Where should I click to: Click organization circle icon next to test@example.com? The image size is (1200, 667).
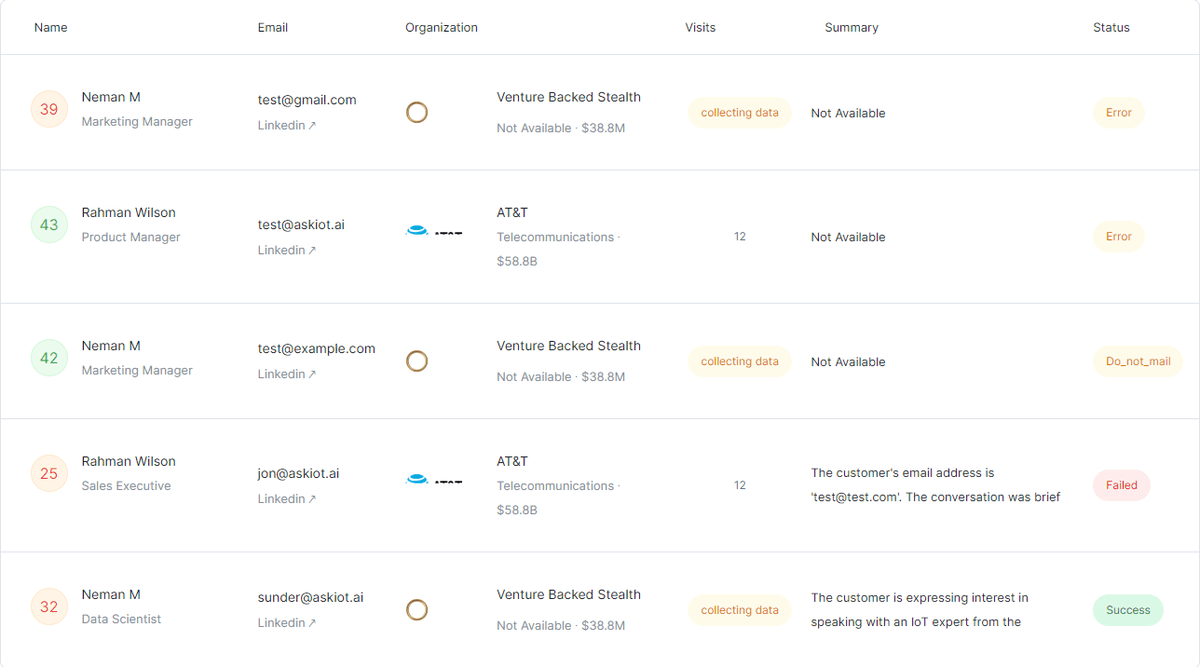click(417, 361)
